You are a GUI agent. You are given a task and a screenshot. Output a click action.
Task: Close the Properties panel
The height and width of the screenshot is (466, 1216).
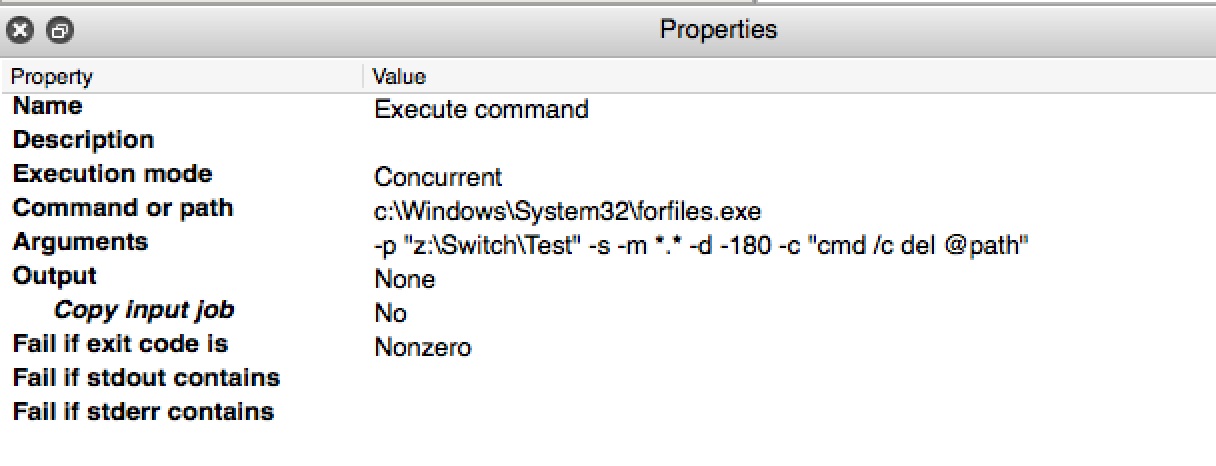tap(20, 31)
